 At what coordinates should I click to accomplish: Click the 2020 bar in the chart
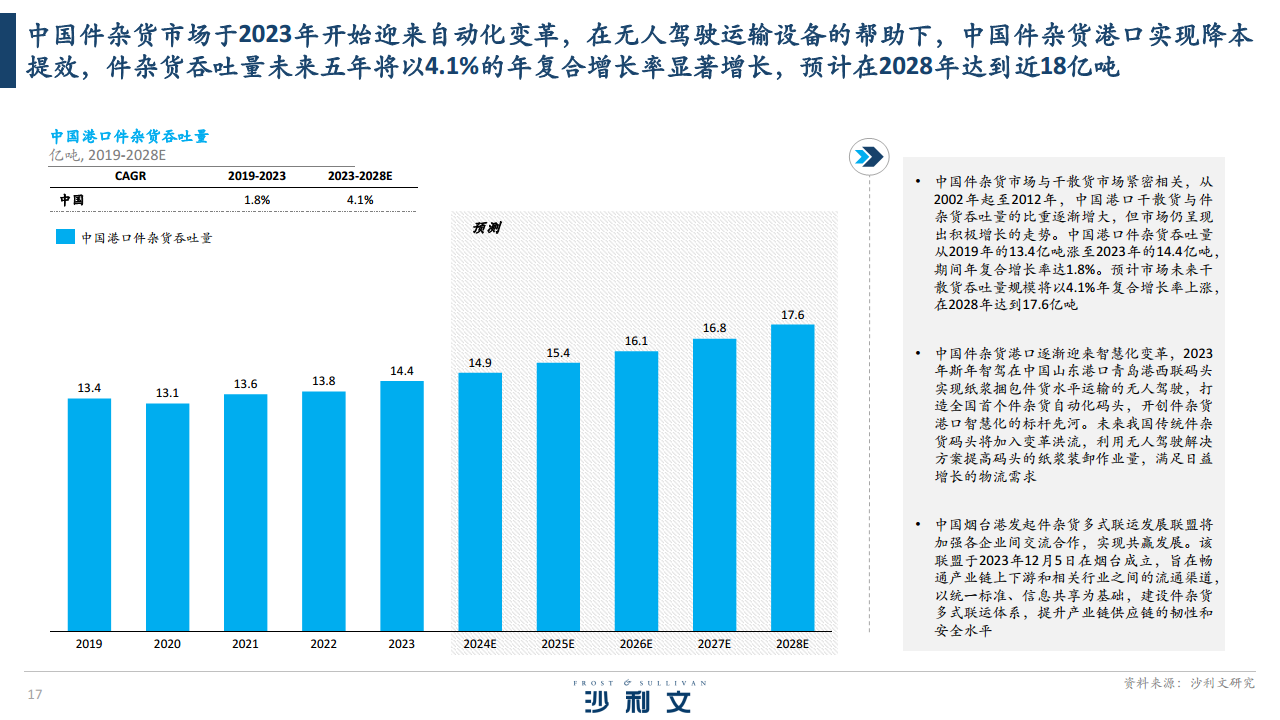tap(167, 518)
